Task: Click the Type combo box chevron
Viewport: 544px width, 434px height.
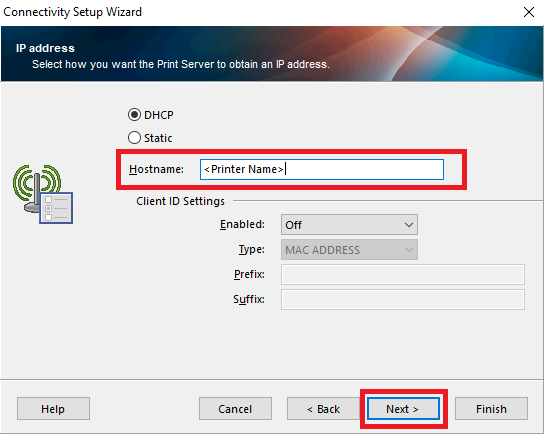Action: click(409, 250)
